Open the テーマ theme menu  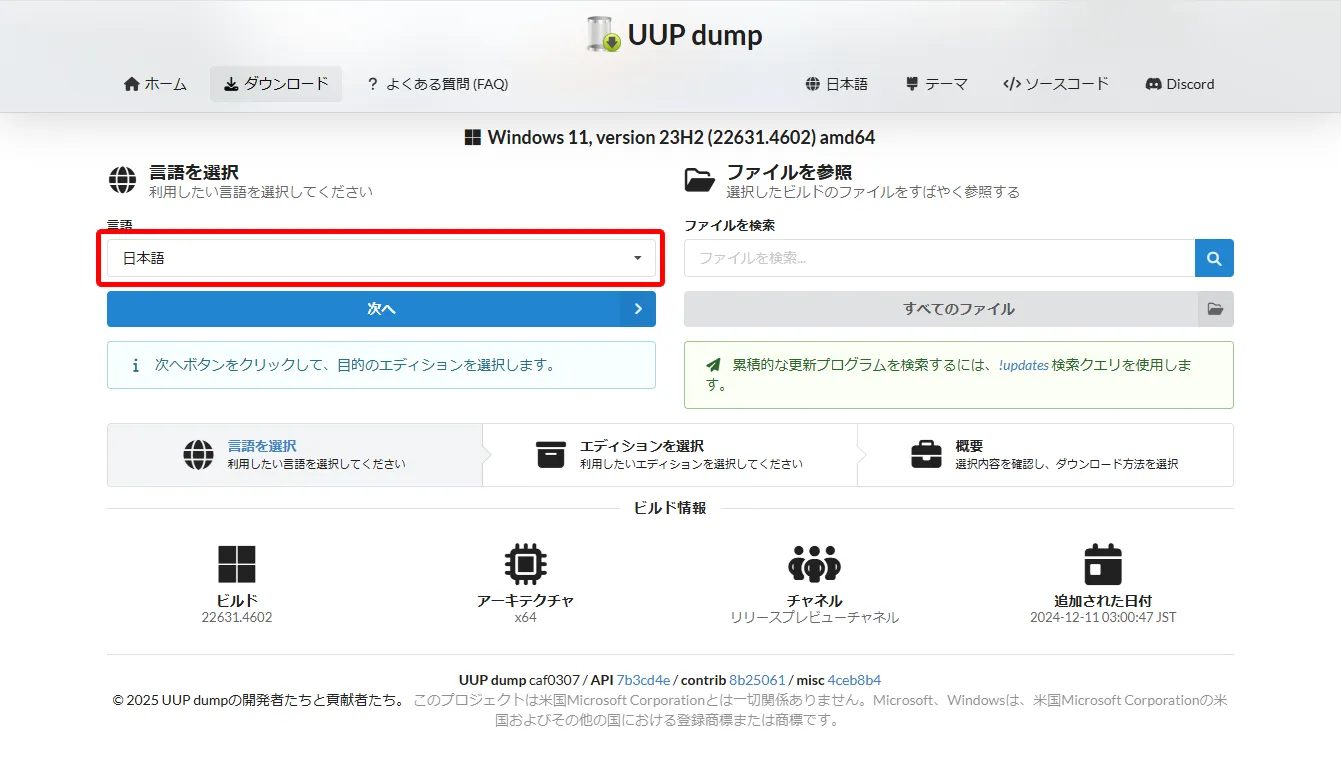pos(936,84)
